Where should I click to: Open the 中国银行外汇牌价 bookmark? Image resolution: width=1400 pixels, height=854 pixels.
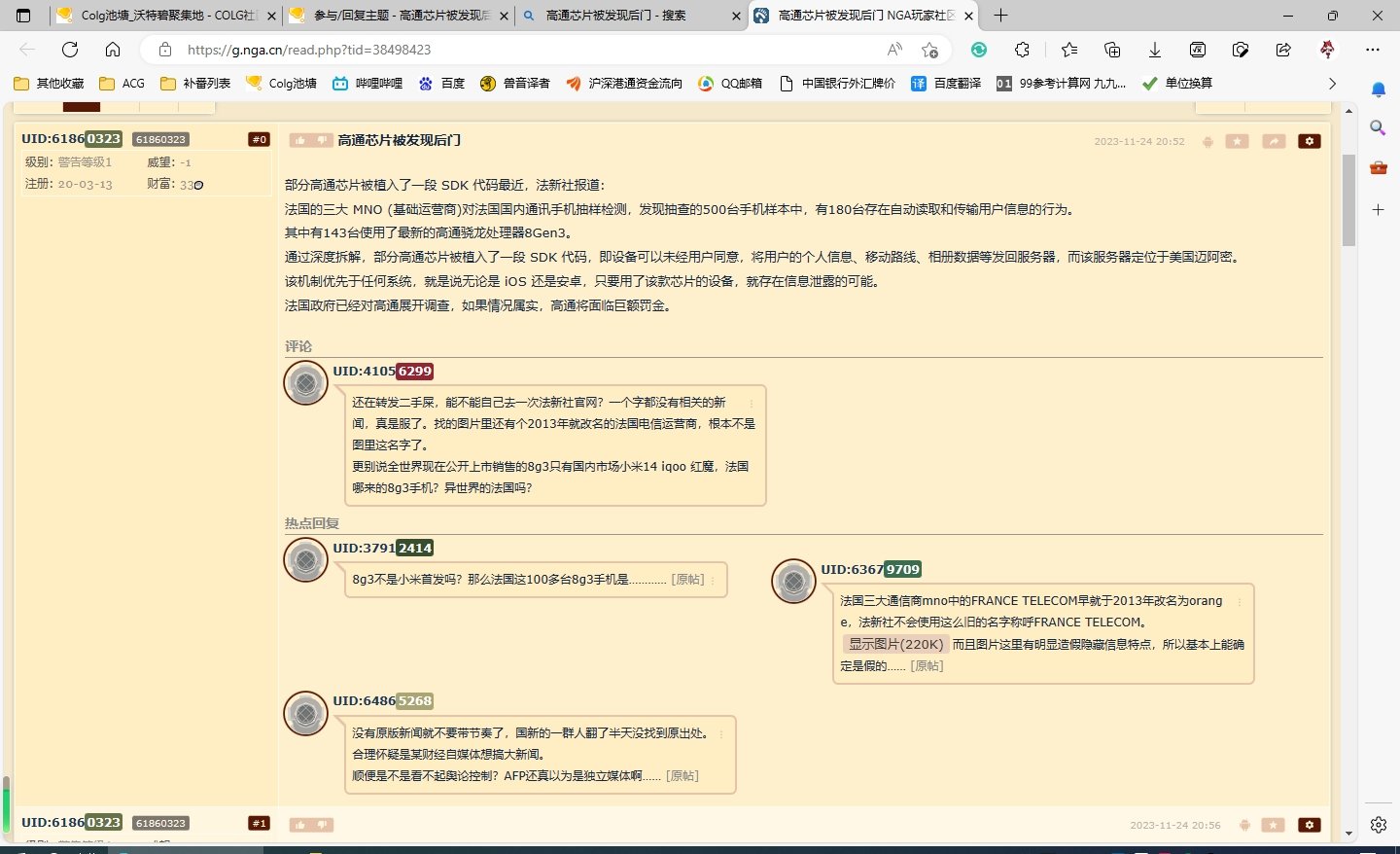pos(837,84)
